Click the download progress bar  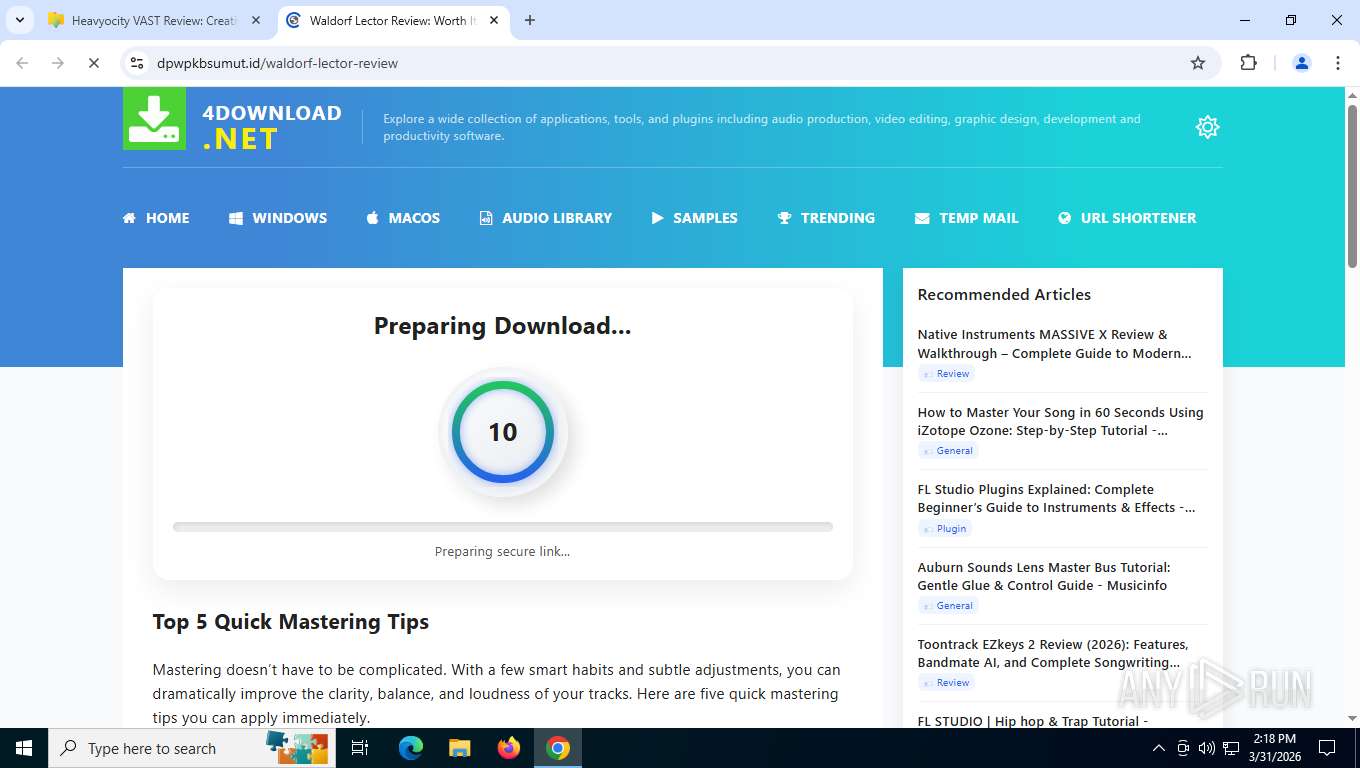pyautogui.click(x=502, y=526)
